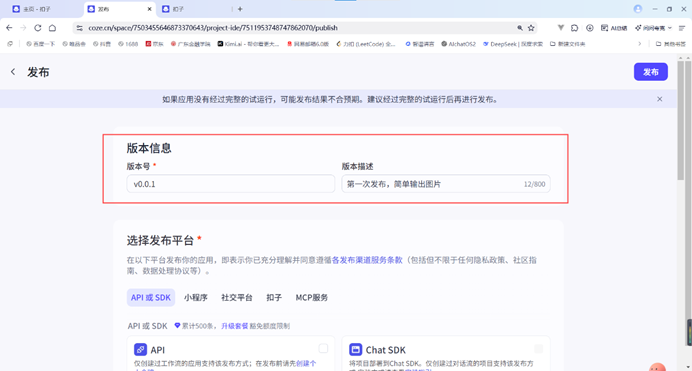The width and height of the screenshot is (692, 371).
Task: Open the browser menu lines icon
Action: point(682,28)
